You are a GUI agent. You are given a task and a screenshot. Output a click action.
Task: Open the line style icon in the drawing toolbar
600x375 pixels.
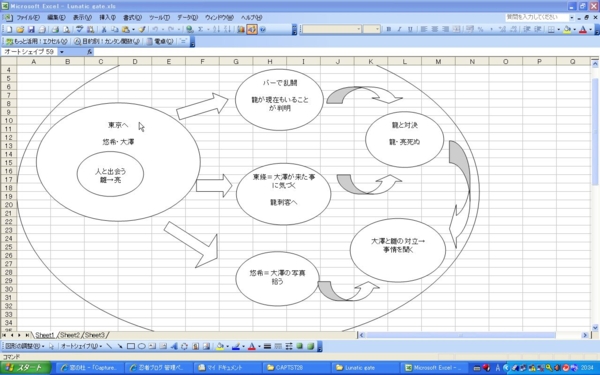(x=267, y=346)
